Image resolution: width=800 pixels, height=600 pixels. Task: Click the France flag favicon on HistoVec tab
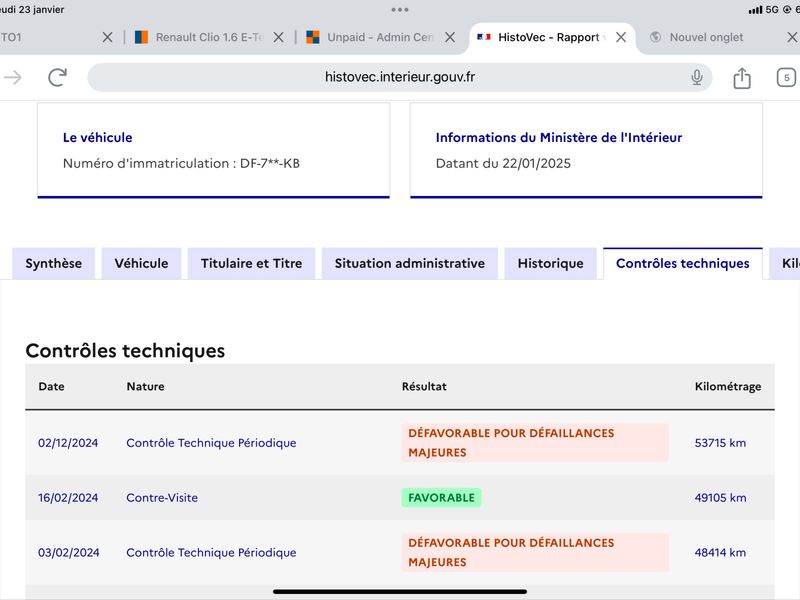(x=484, y=37)
